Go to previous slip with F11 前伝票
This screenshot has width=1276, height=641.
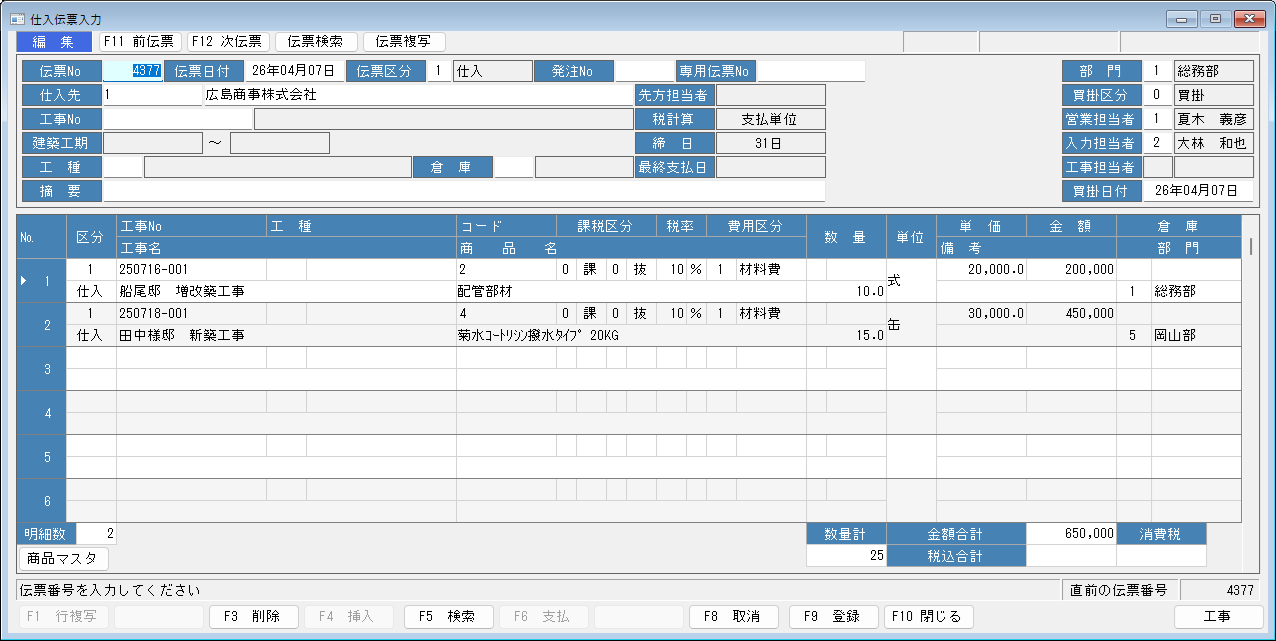point(139,42)
